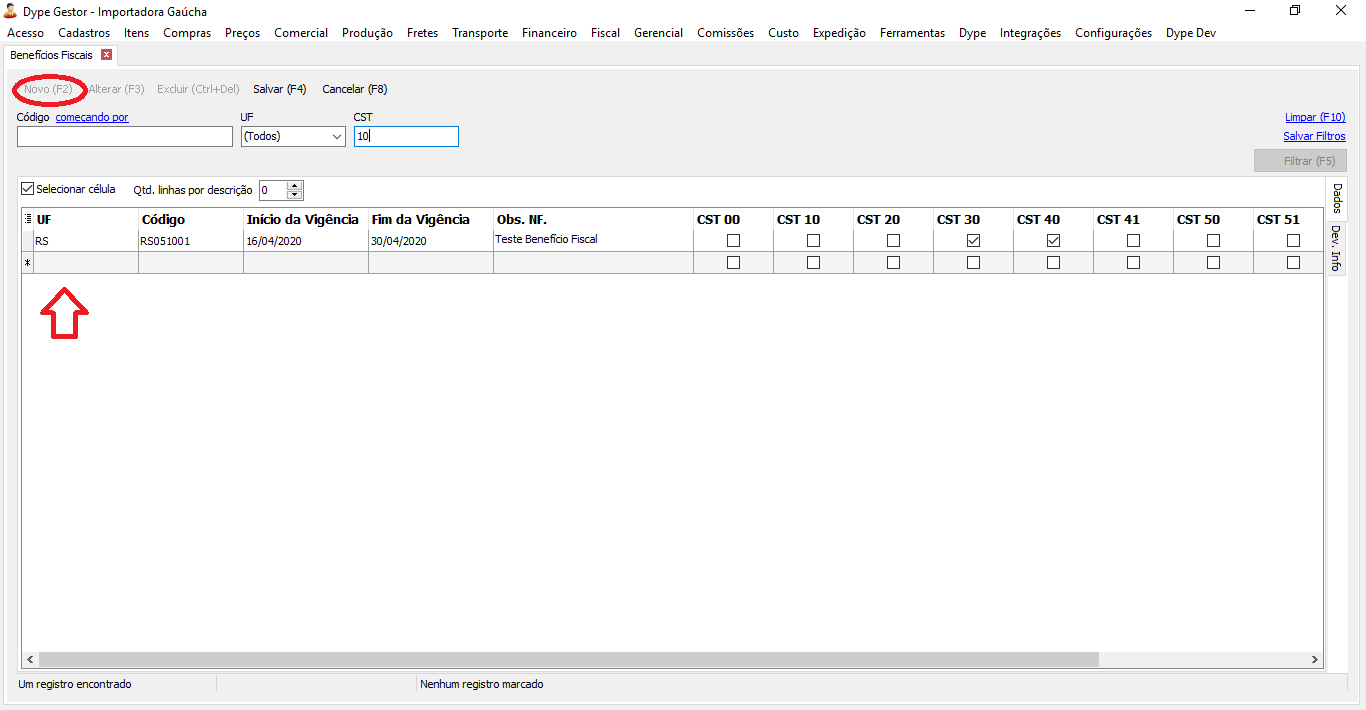Click the grid column chooser icon beside UF header
The image size is (1366, 710).
coord(27,219)
